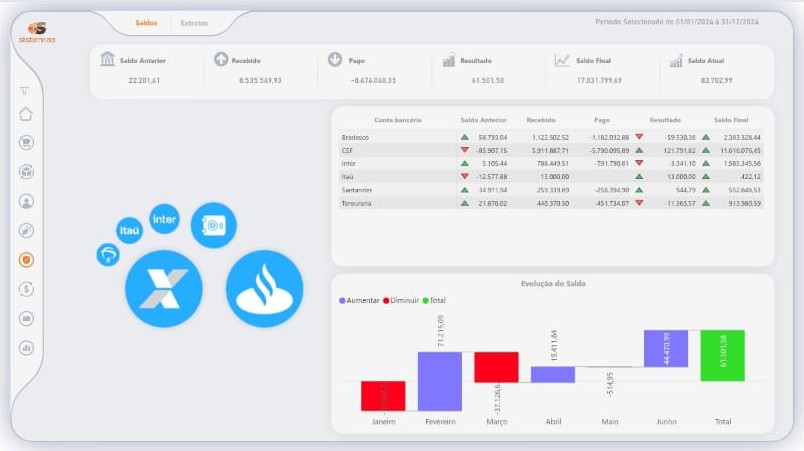Select the shopping cart sidebar icon
804x451 pixels.
pyautogui.click(x=26, y=142)
